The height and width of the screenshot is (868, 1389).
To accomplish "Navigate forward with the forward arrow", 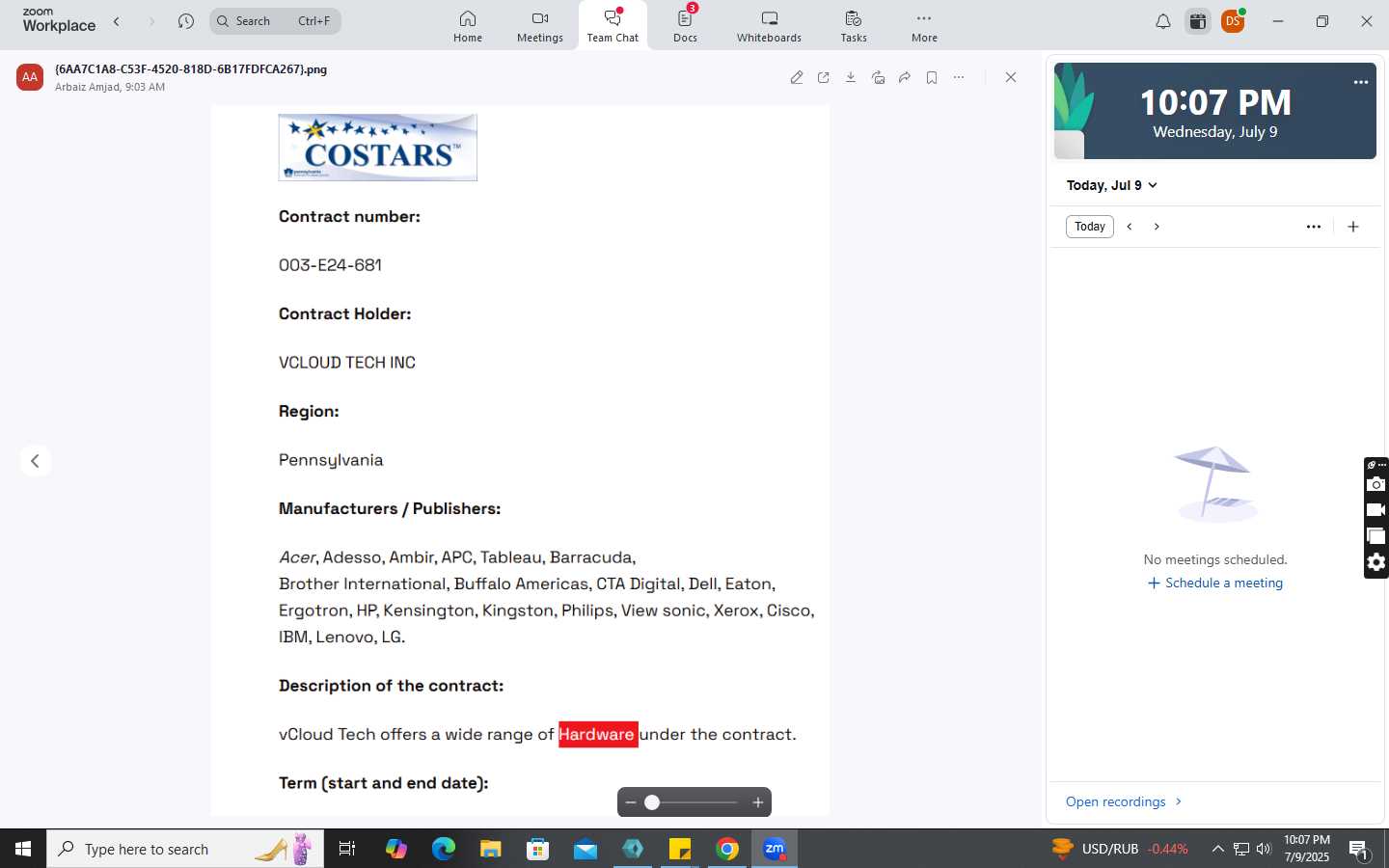I will (151, 21).
